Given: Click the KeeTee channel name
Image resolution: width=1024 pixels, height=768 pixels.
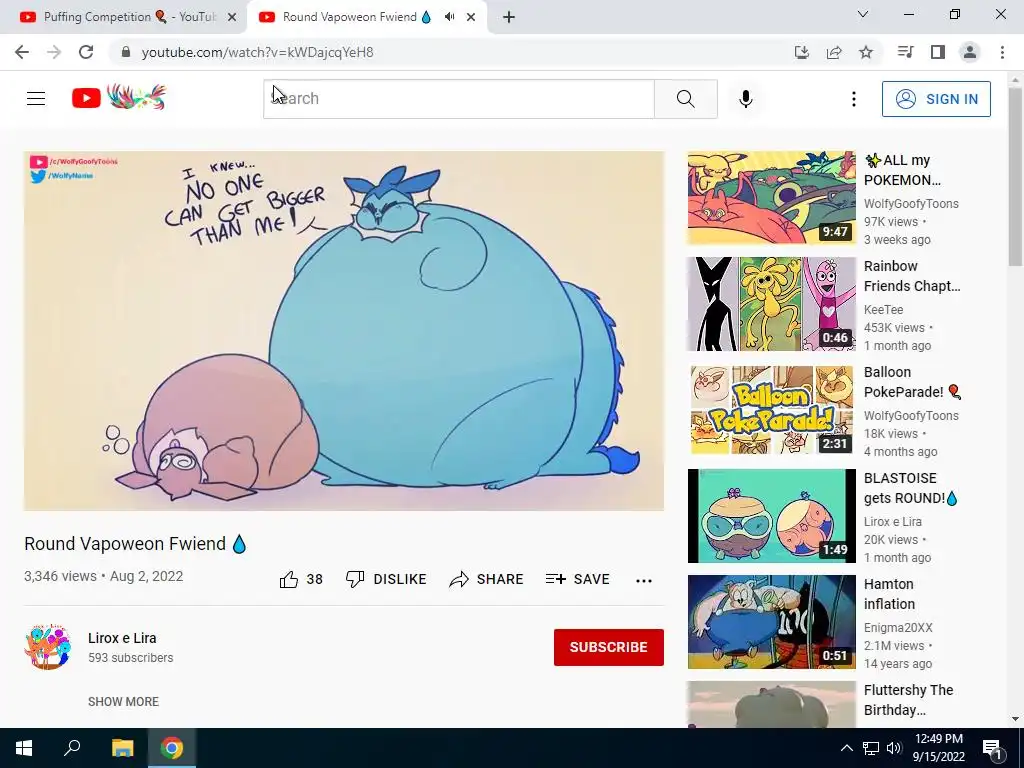Looking at the screenshot, I should click(884, 310).
